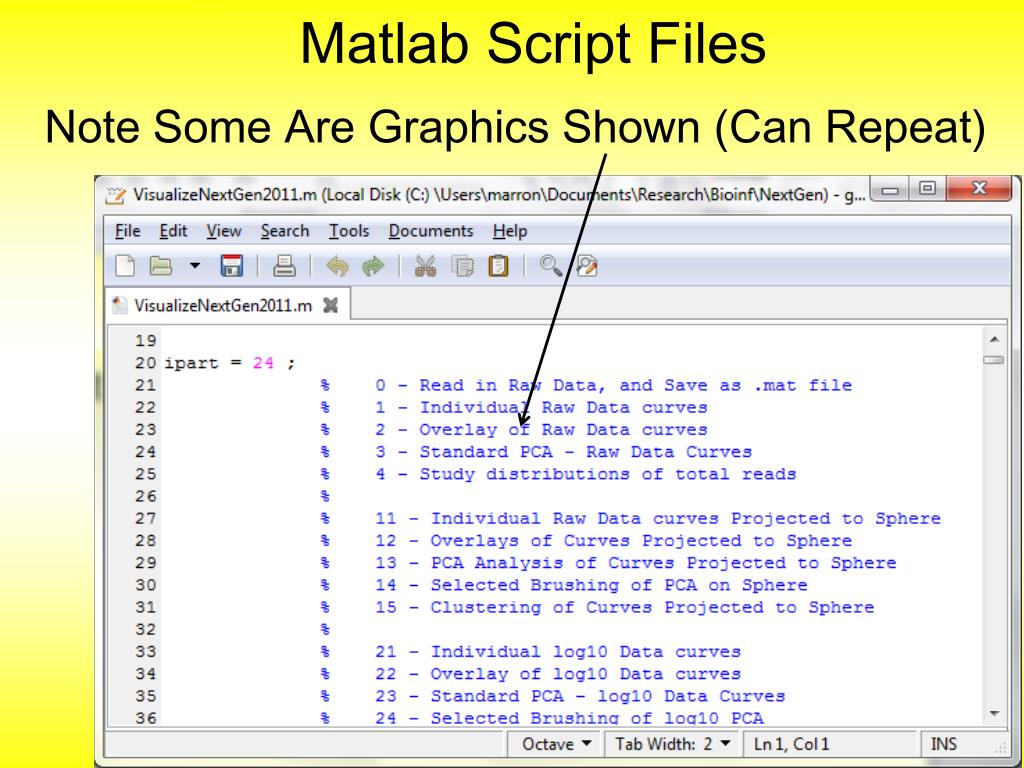
Task: Open the Tab Width dropdown
Action: [673, 744]
